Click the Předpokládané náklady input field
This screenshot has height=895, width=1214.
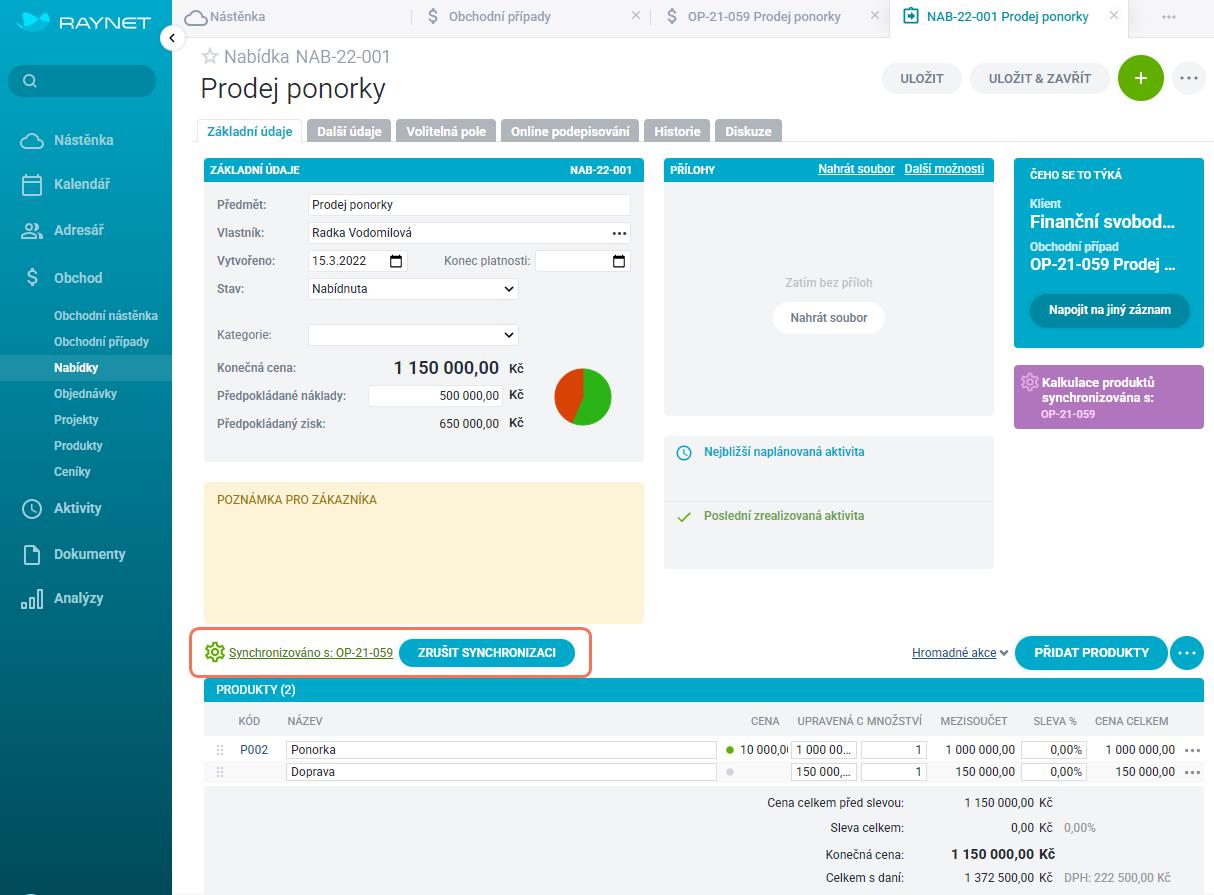click(435, 396)
